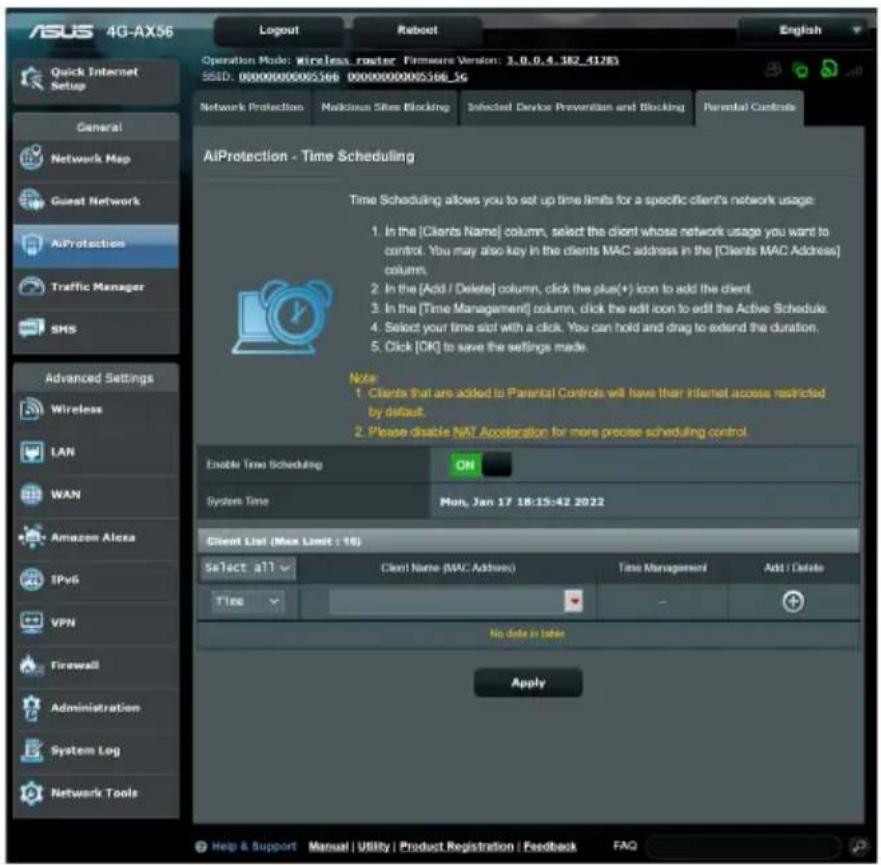Open the Product Registration link

[x=456, y=846]
